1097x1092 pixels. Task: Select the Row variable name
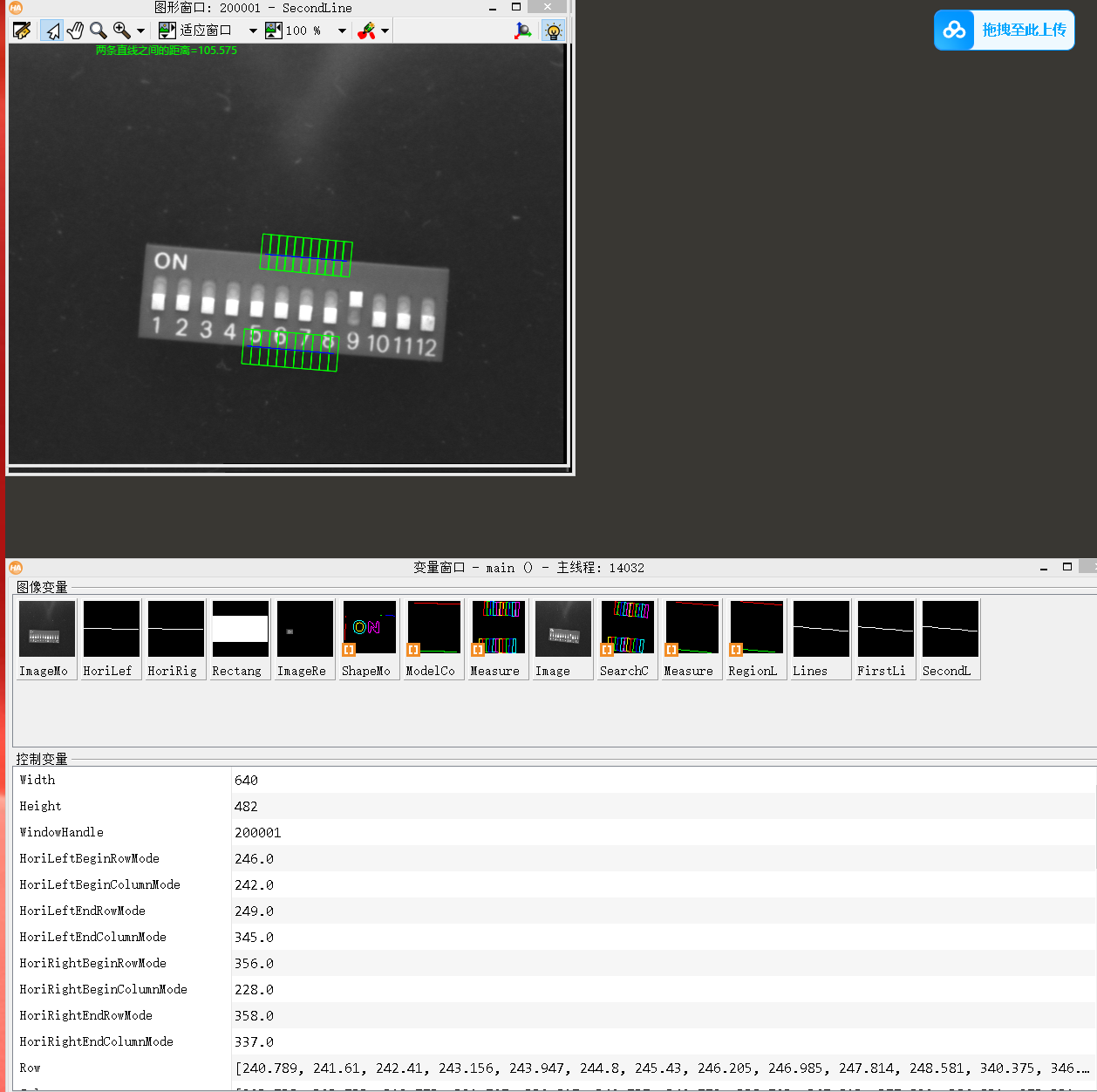click(x=30, y=1068)
